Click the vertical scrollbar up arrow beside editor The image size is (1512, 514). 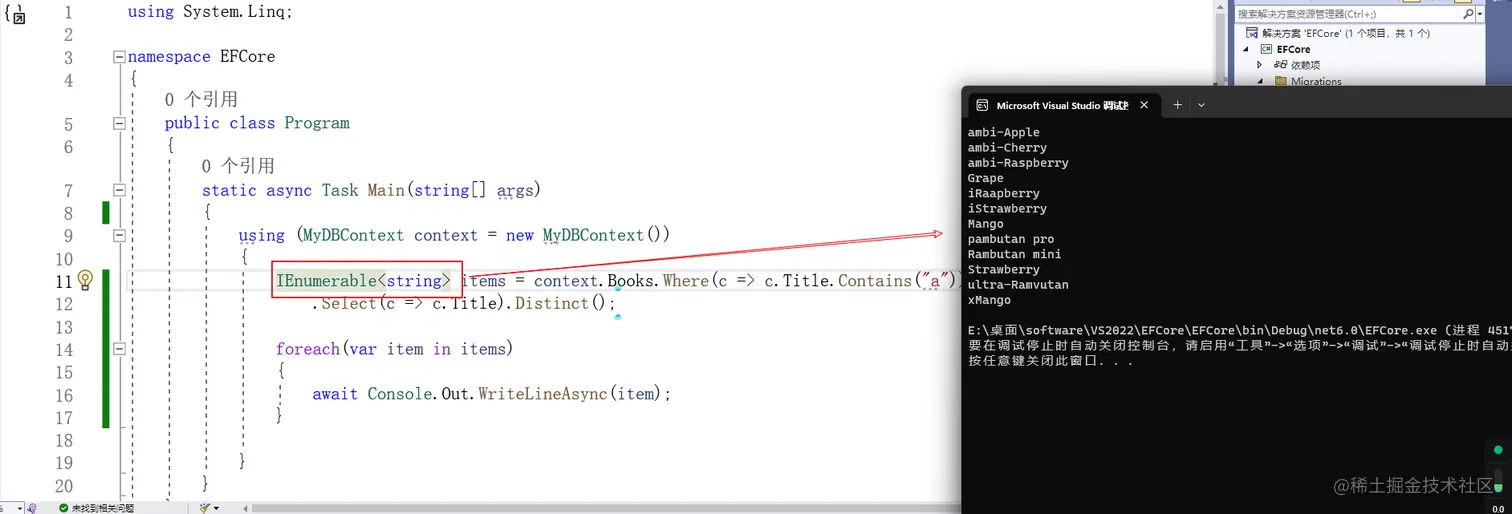(1220, 7)
